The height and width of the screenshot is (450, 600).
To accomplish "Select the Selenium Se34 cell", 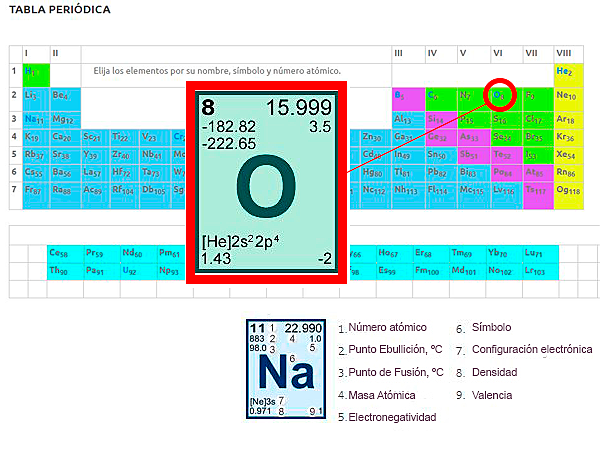I will [x=507, y=138].
